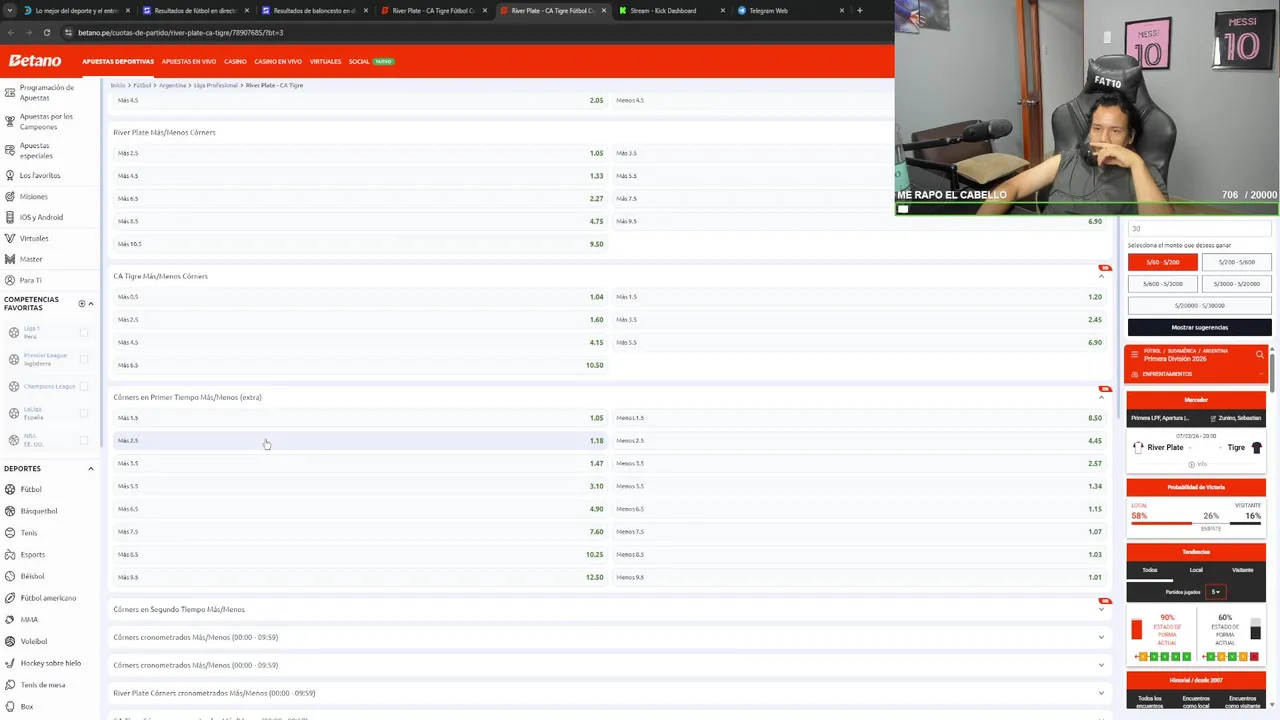Bet on Más 2.5 first-half corners 1.18
This screenshot has height=720, width=1280.
361,440
